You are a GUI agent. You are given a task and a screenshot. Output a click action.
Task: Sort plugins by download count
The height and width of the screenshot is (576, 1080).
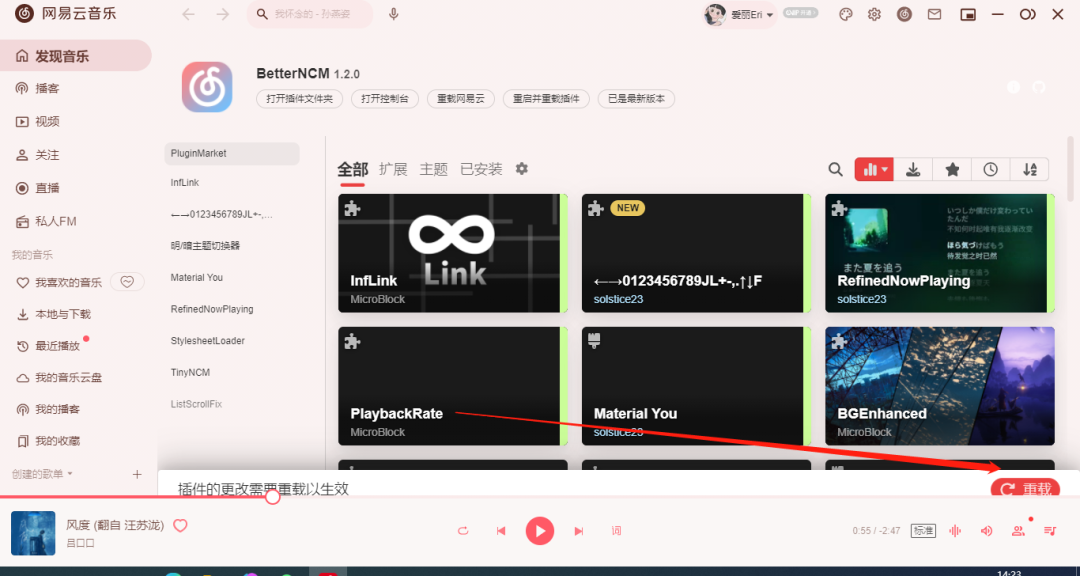click(913, 169)
